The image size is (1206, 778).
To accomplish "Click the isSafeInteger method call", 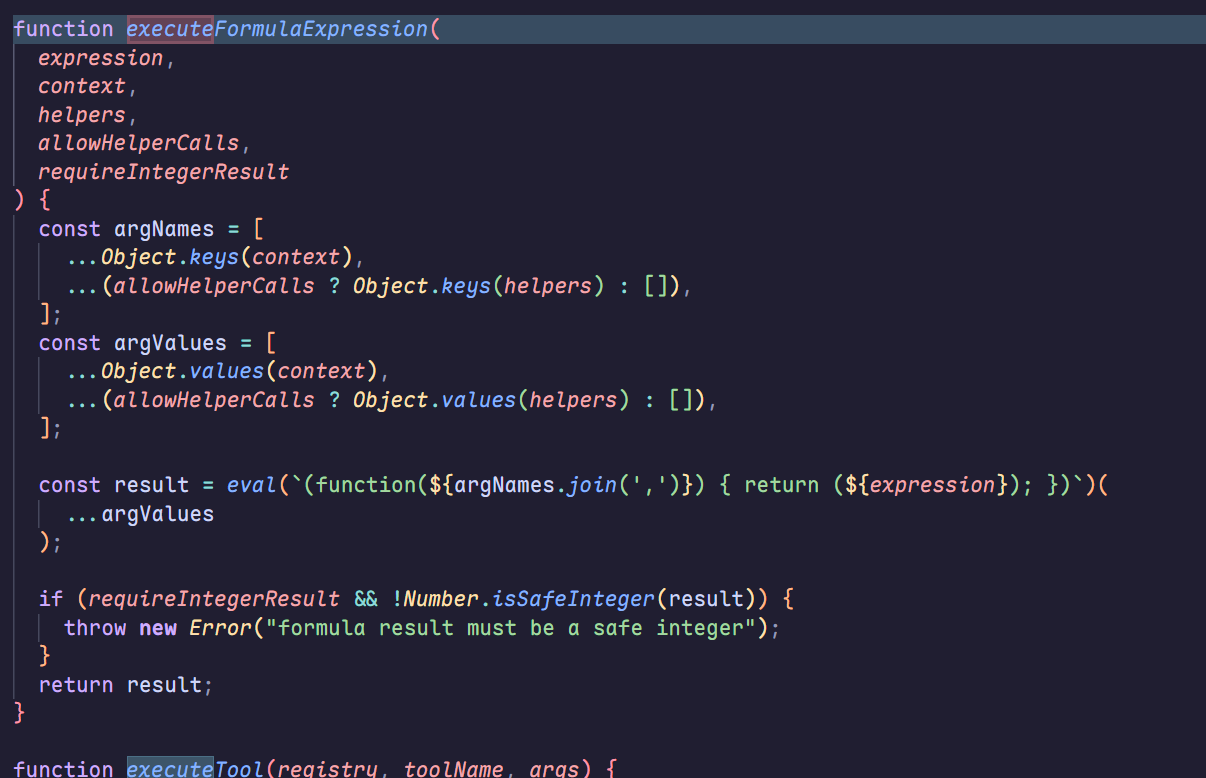I will point(573,599).
